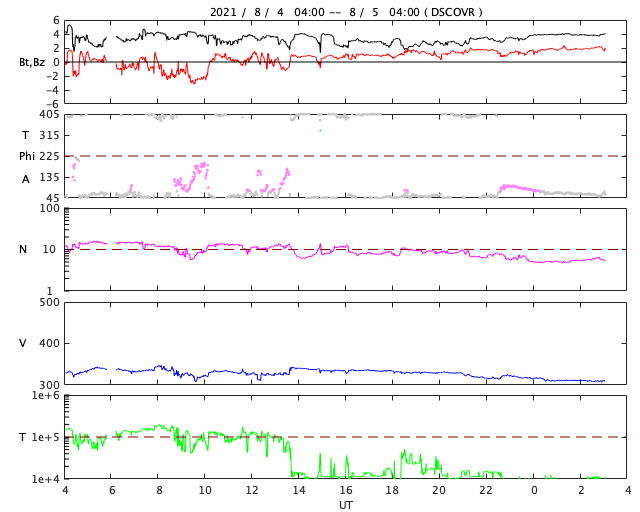Click the "Bt,Bz" axis label
Screen dimensions: 640x512
(x=32, y=62)
